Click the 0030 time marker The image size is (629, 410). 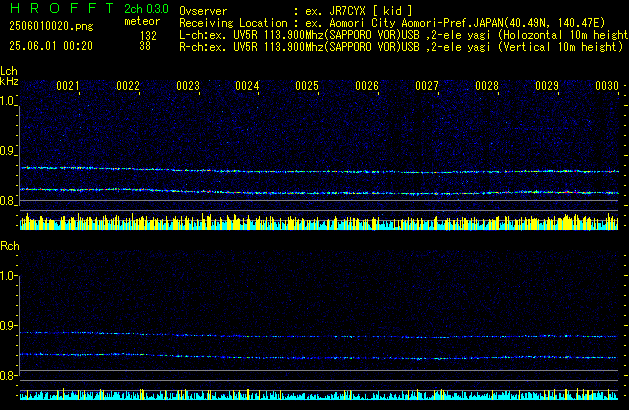(607, 86)
